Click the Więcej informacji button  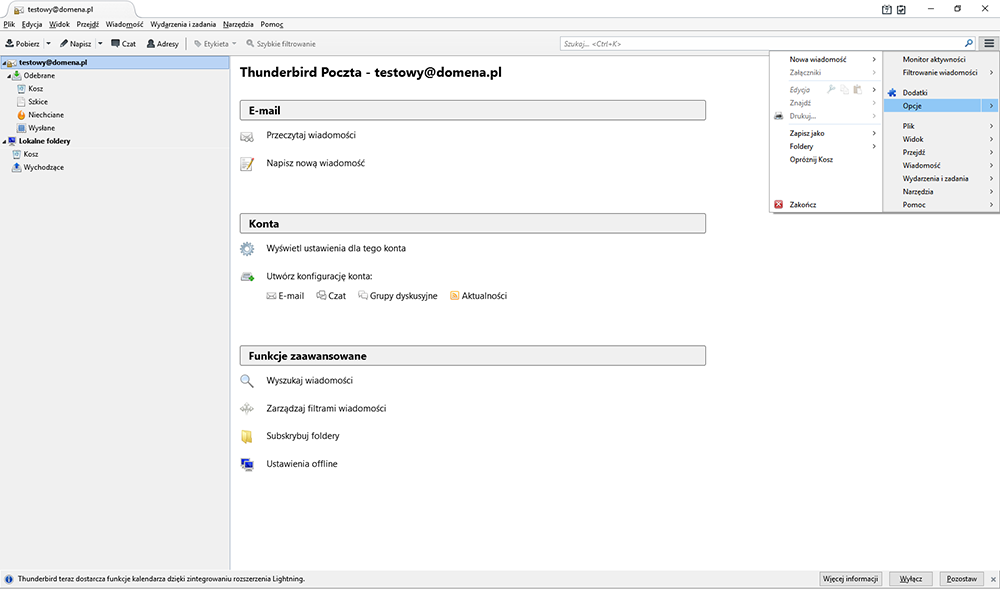[850, 579]
